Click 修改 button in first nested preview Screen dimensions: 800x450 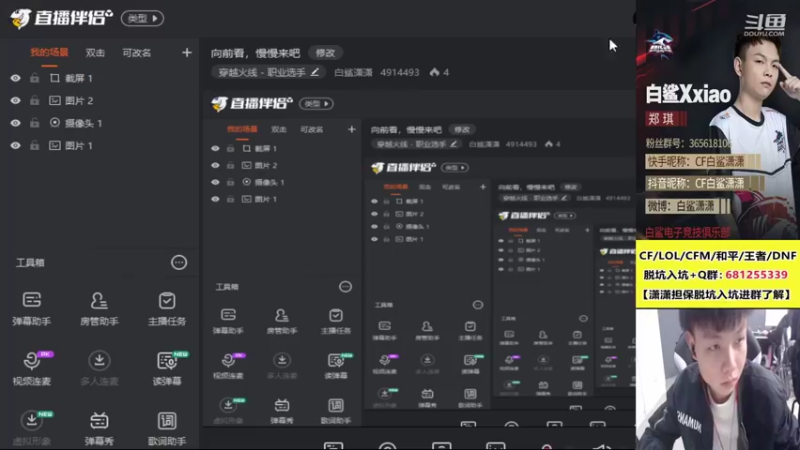462,130
